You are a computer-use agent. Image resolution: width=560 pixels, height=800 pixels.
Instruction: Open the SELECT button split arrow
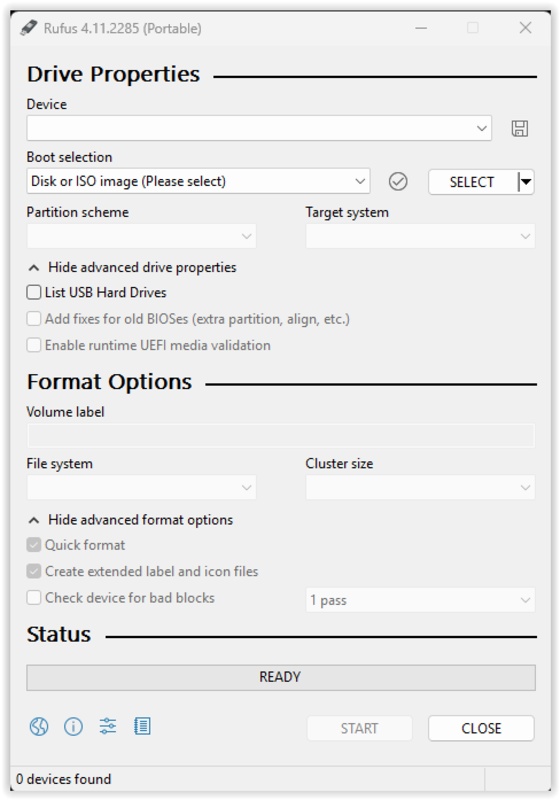click(526, 182)
